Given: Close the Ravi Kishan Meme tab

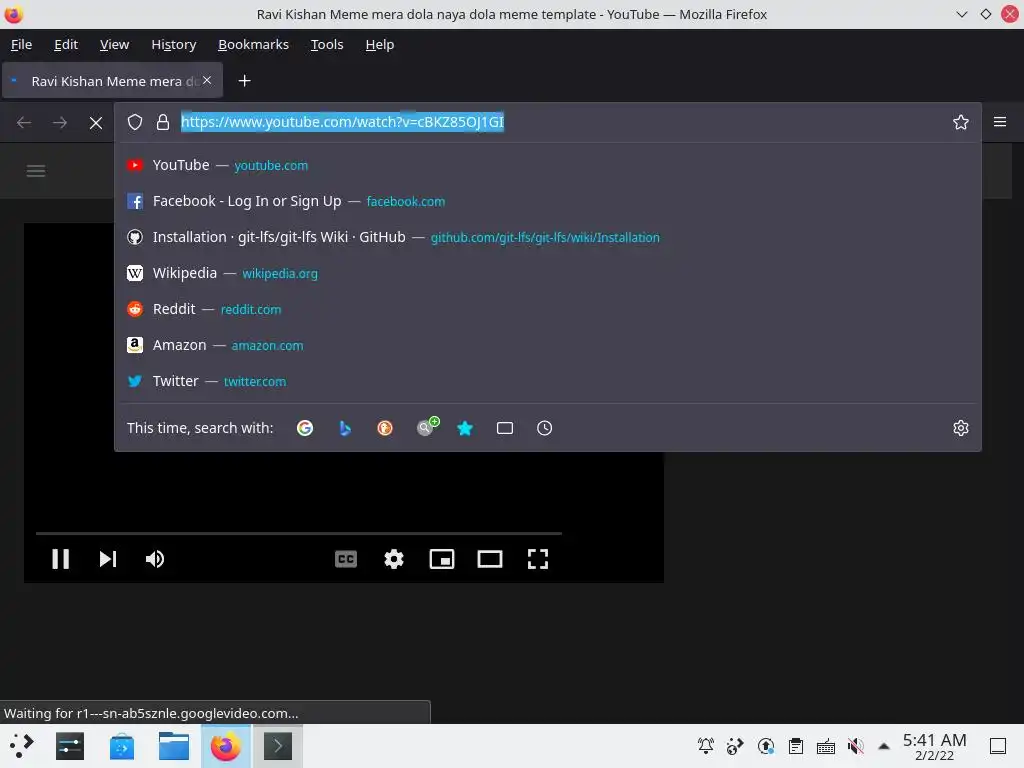Looking at the screenshot, I should click(207, 80).
